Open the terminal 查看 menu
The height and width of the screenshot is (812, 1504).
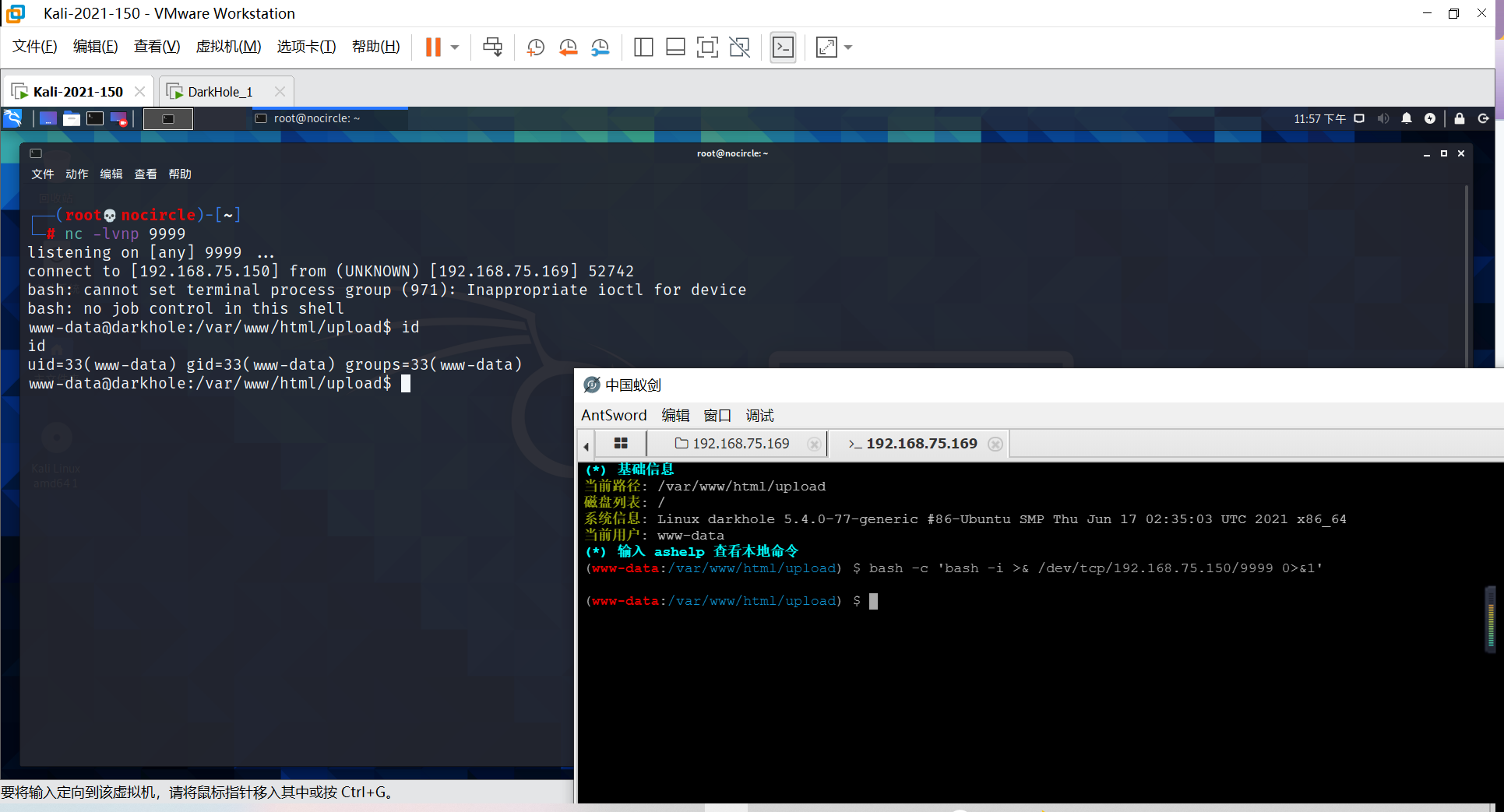point(146,174)
